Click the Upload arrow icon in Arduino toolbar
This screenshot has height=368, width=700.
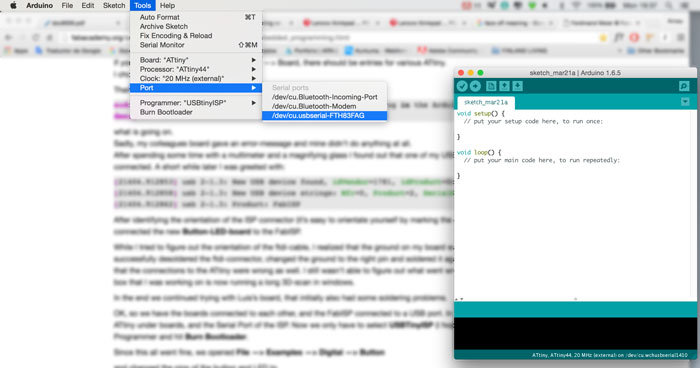click(x=475, y=86)
